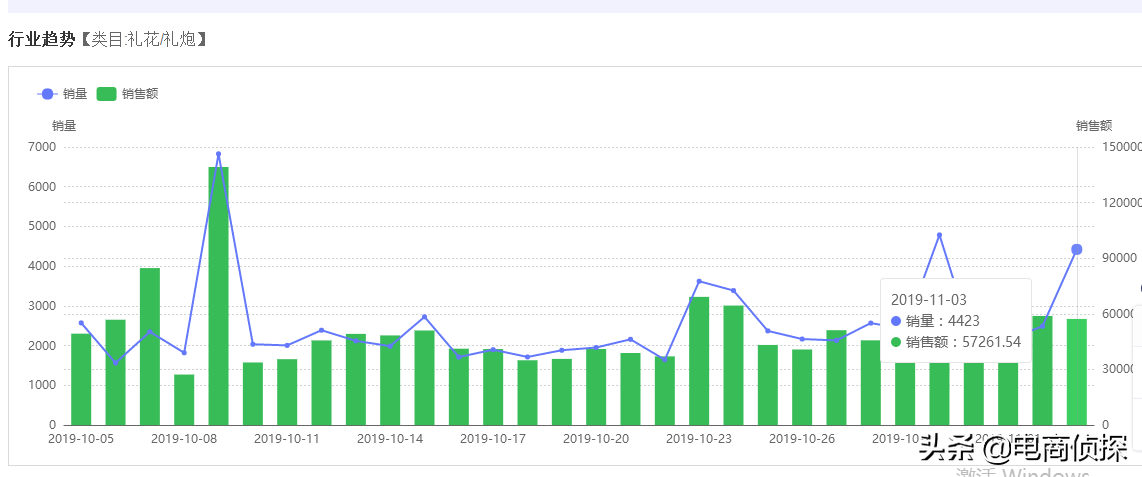Toggle the 销量 line series in legend

pyautogui.click(x=74, y=94)
